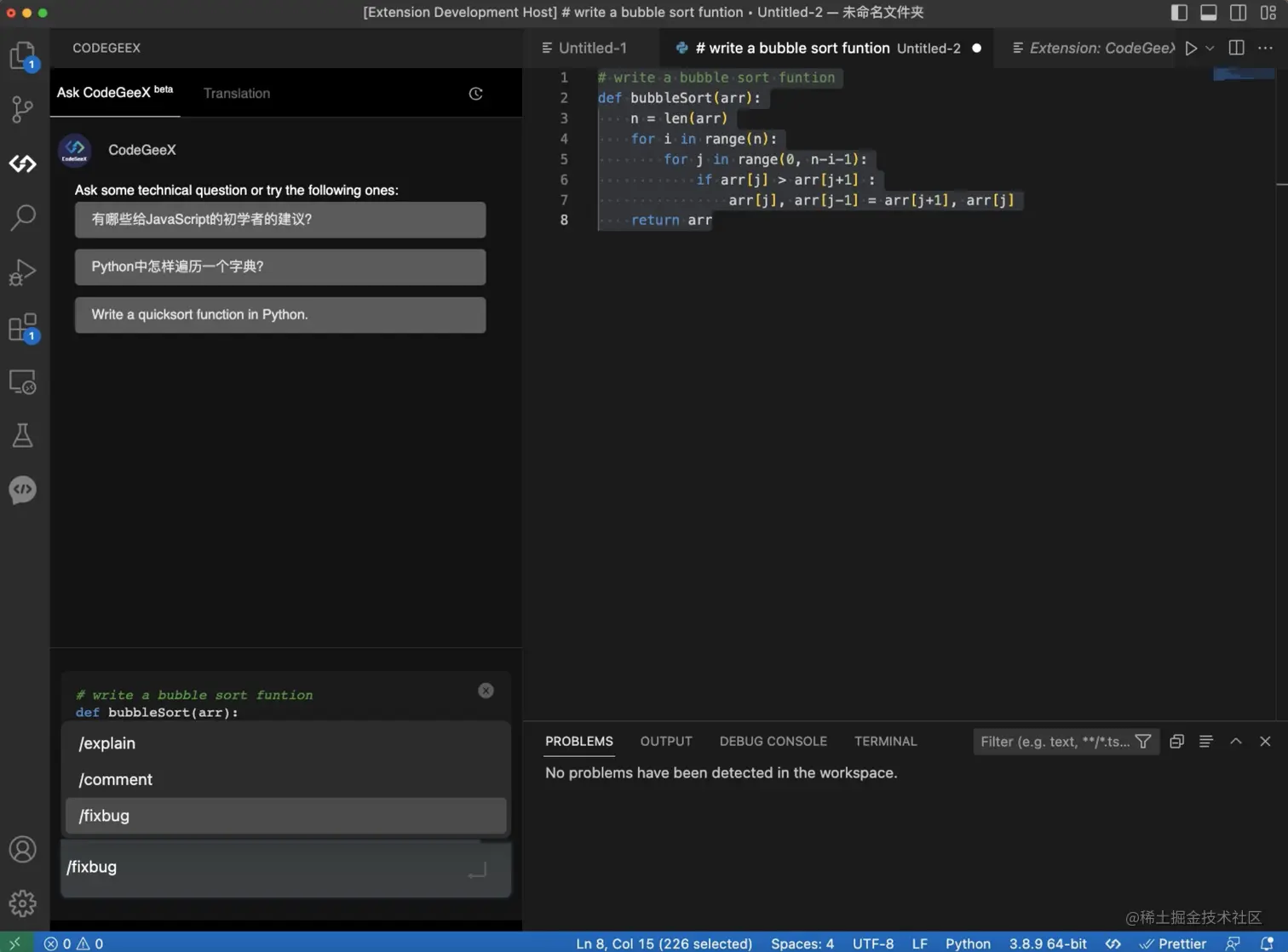Send the /fixbug message with enter icon
Image resolution: width=1288 pixels, height=952 pixels.
pyautogui.click(x=477, y=869)
